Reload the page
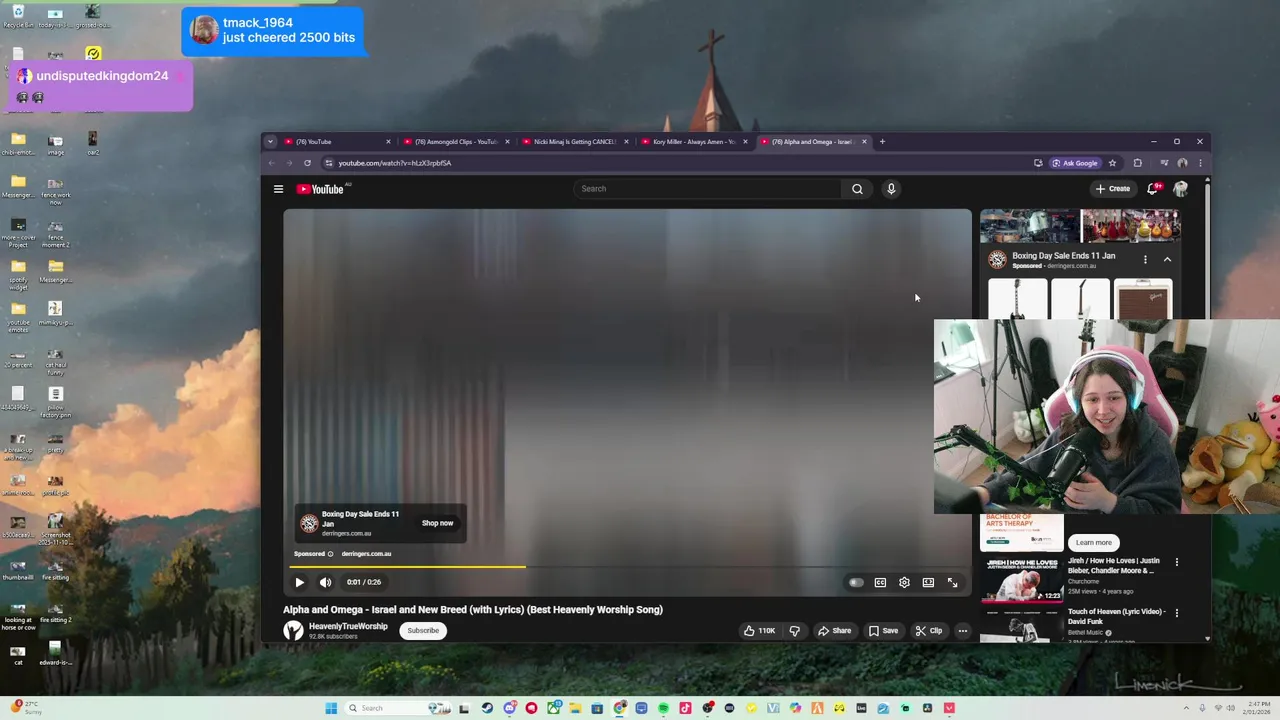Viewport: 1280px width, 720px height. (x=307, y=163)
